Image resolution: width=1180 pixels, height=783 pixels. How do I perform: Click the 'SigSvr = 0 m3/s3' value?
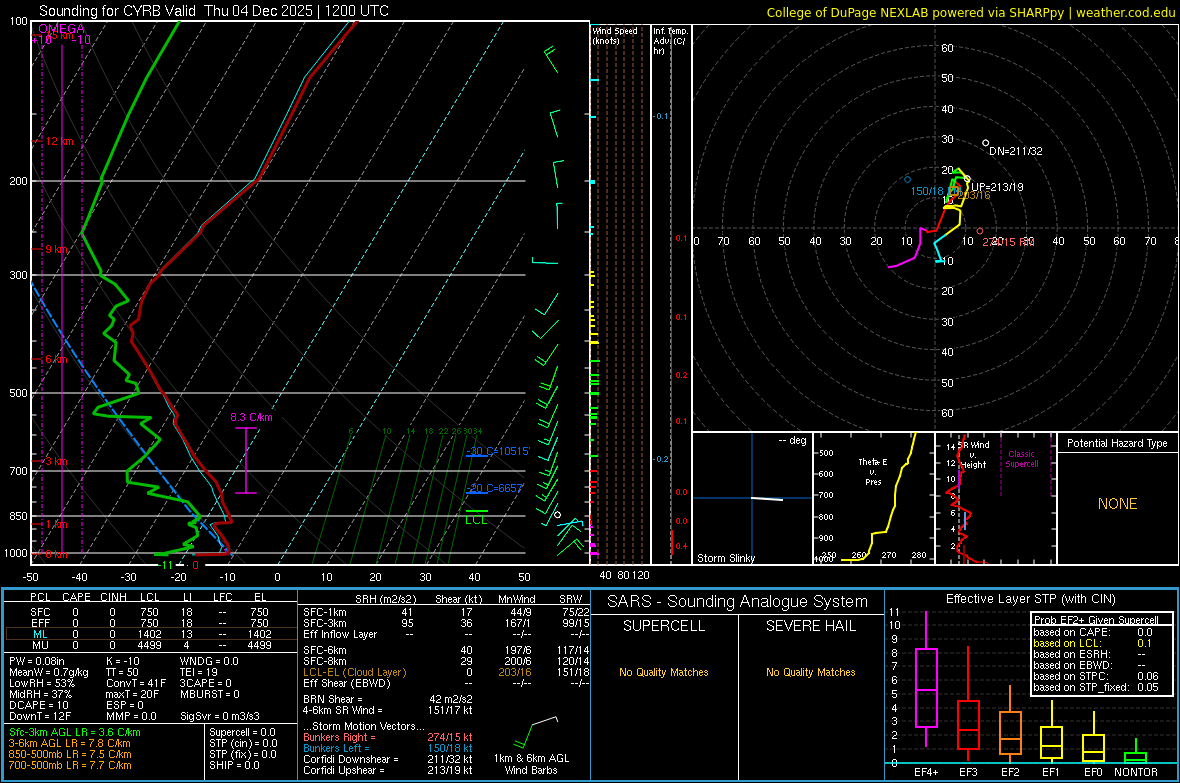point(220,716)
